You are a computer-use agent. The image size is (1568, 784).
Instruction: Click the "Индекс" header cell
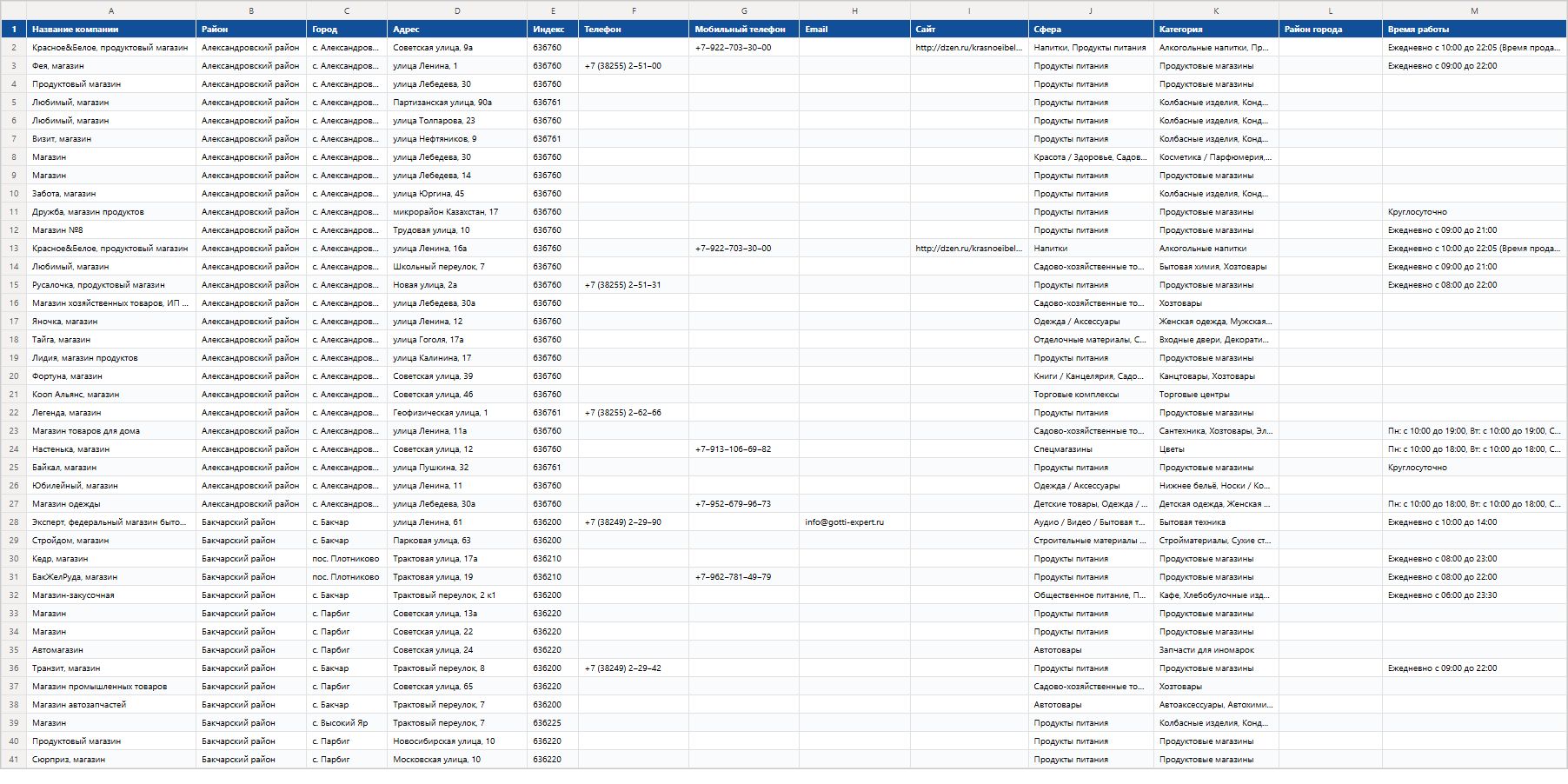[553, 29]
